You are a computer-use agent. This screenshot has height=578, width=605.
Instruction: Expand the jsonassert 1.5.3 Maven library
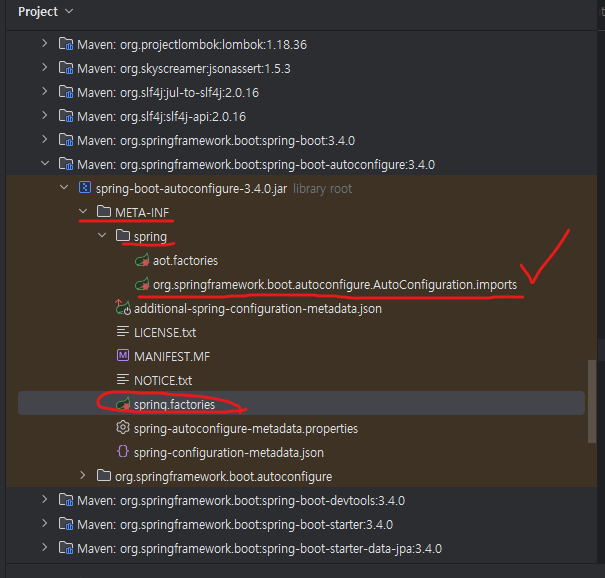[x=45, y=68]
